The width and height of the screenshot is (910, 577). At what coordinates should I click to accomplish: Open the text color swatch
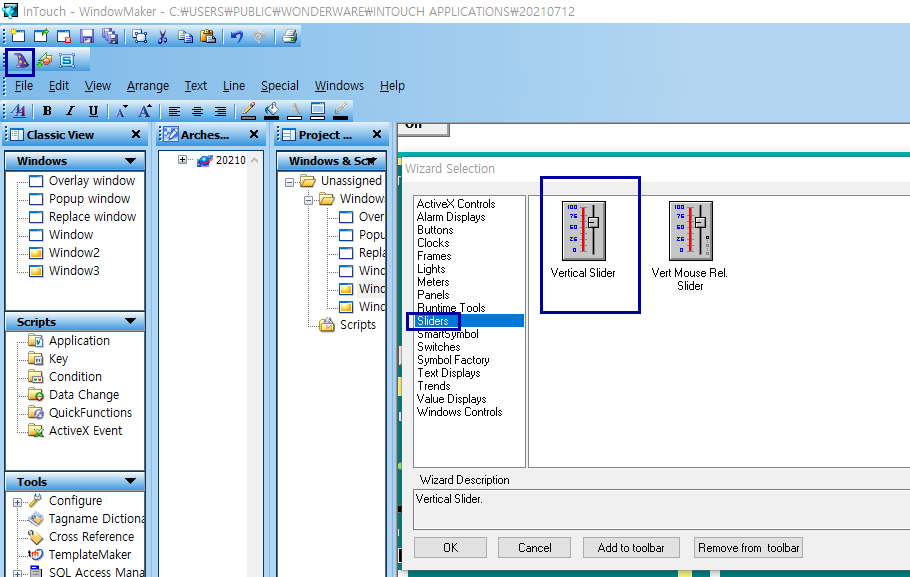295,111
